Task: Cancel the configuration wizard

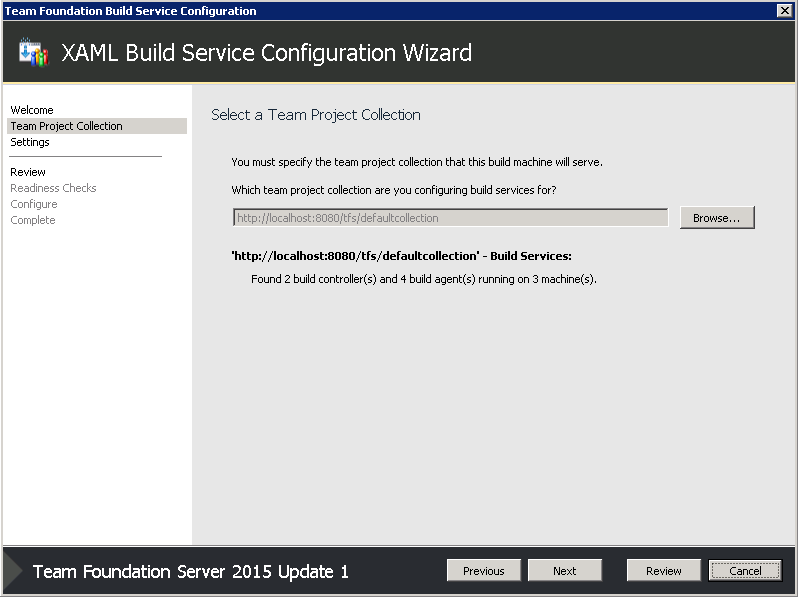Action: (745, 571)
